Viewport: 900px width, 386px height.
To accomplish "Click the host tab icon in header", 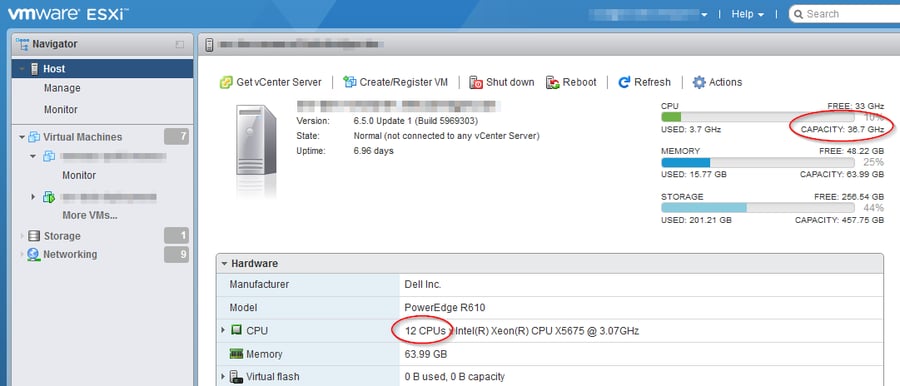I will [209, 44].
